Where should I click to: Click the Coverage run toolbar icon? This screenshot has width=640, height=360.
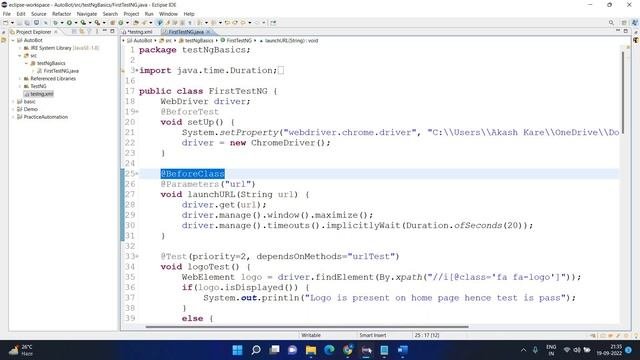click(x=83, y=22)
